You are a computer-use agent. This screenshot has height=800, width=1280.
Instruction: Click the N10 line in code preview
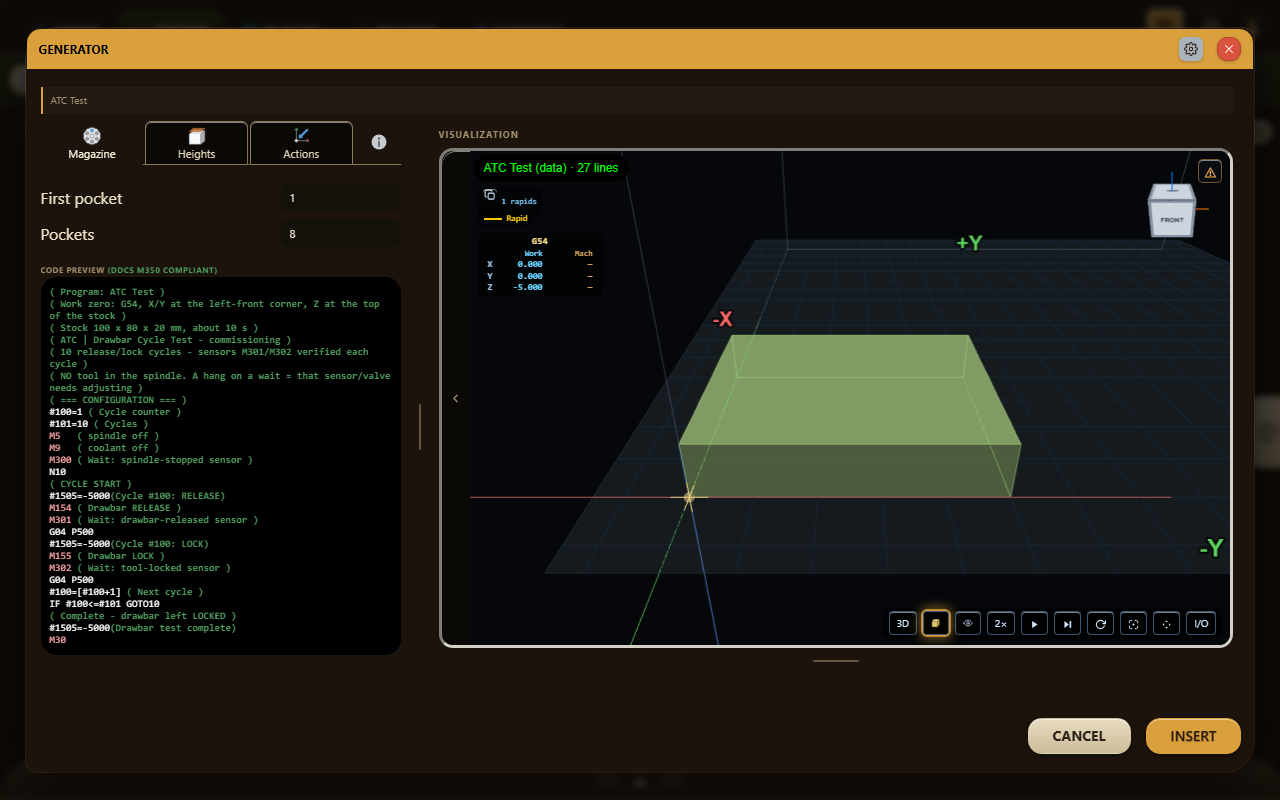58,472
